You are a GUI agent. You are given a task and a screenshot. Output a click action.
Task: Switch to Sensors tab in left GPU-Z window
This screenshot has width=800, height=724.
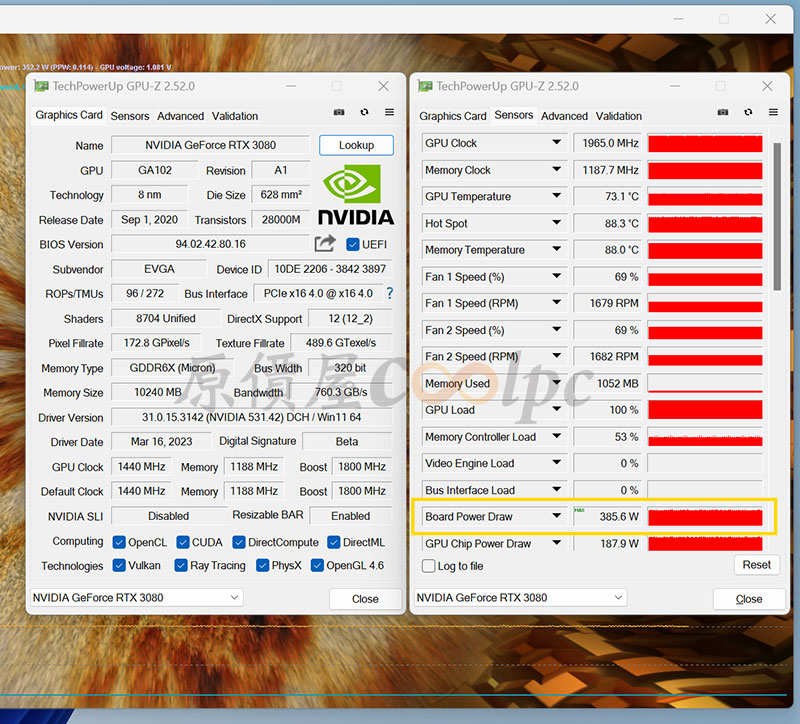(130, 116)
